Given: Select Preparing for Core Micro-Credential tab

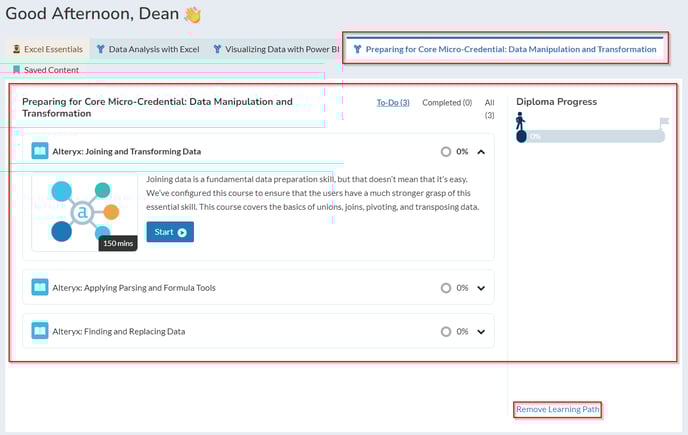Looking at the screenshot, I should point(505,49).
